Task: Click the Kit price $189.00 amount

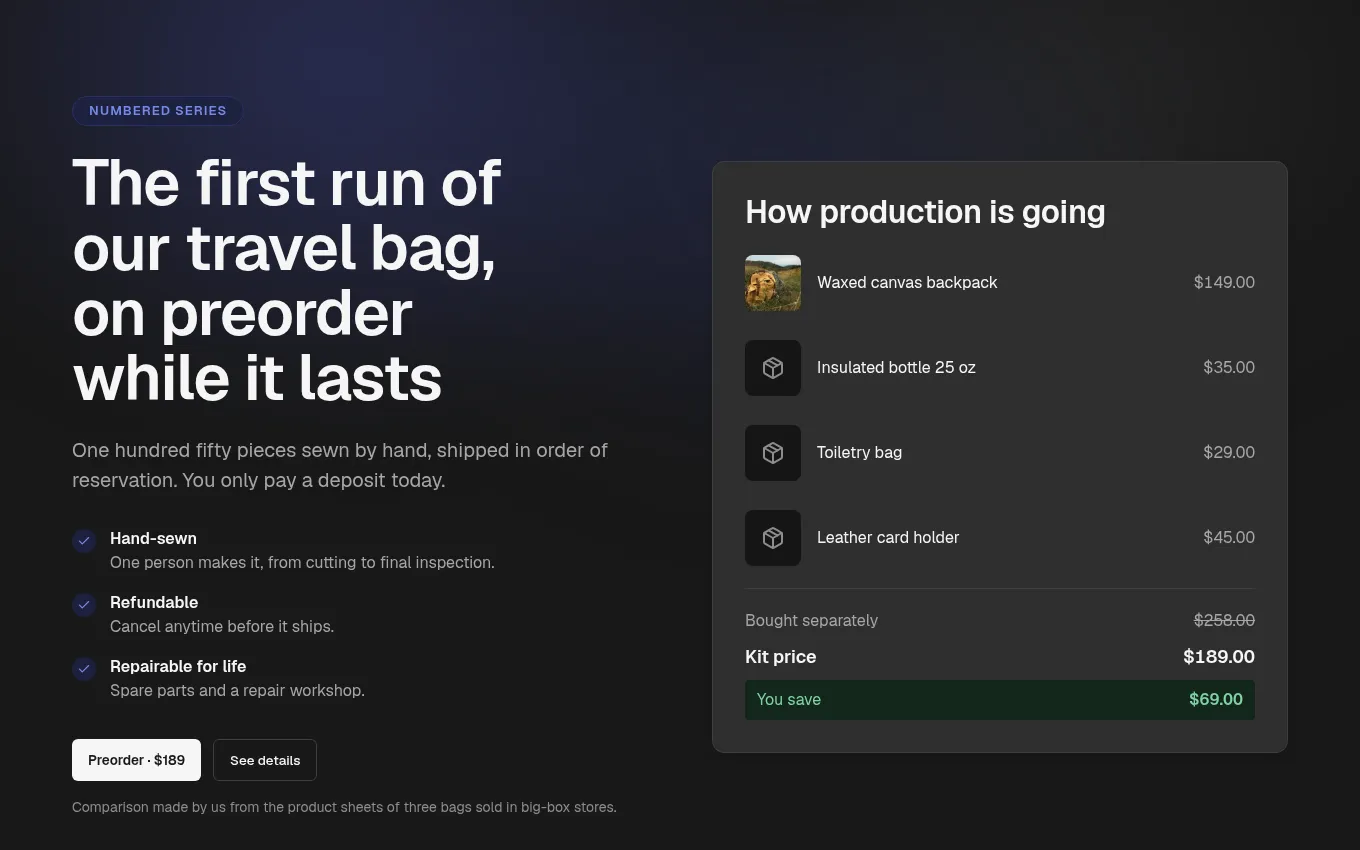Action: pos(1219,657)
